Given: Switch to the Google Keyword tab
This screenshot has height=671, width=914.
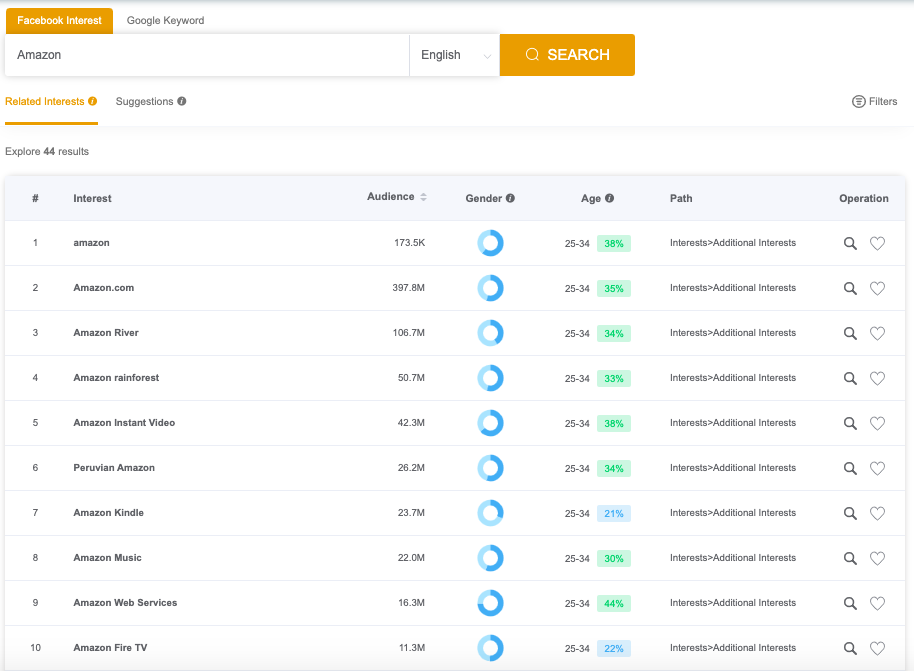Looking at the screenshot, I should click(x=166, y=20).
